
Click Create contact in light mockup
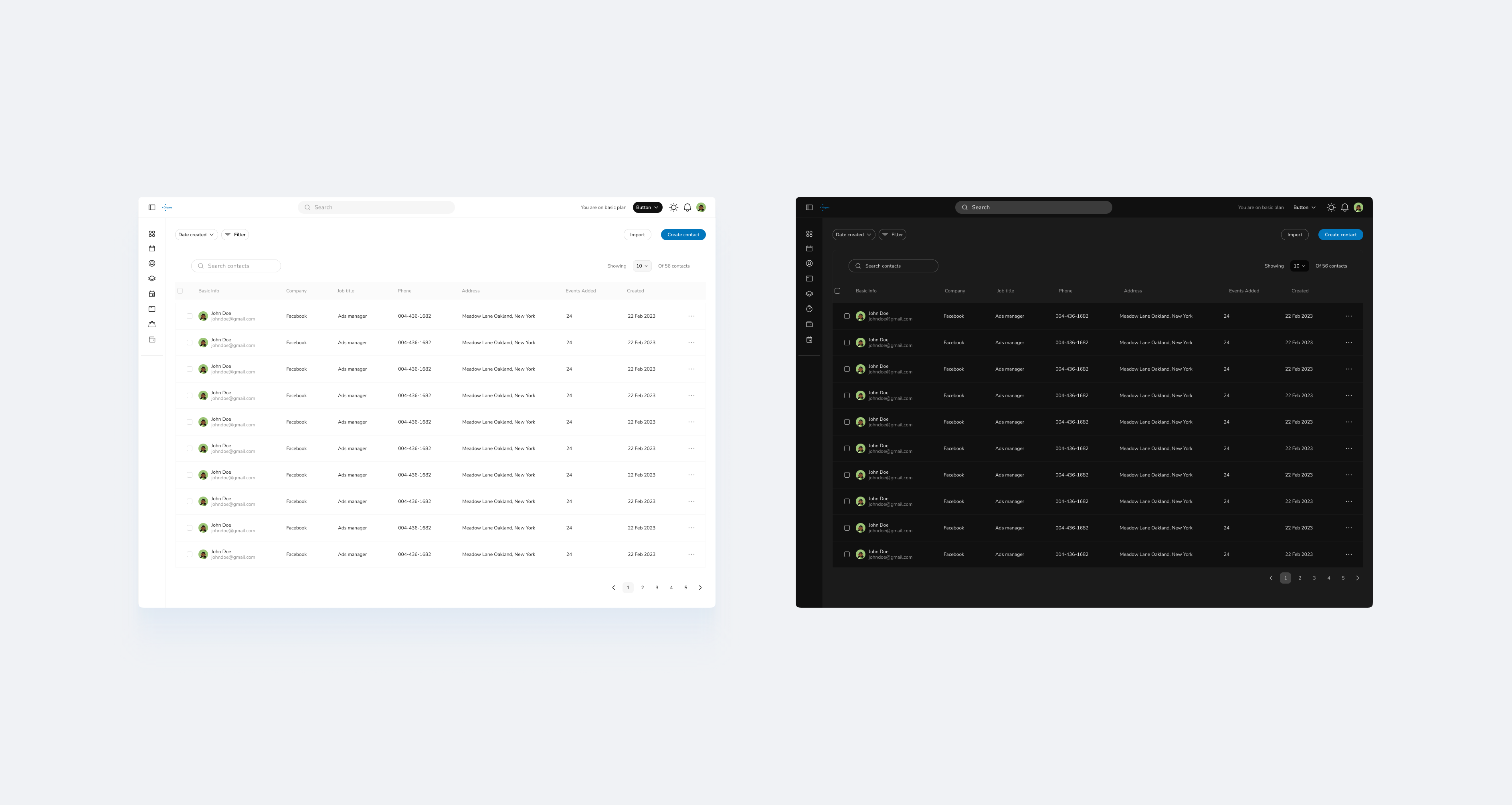tap(683, 234)
